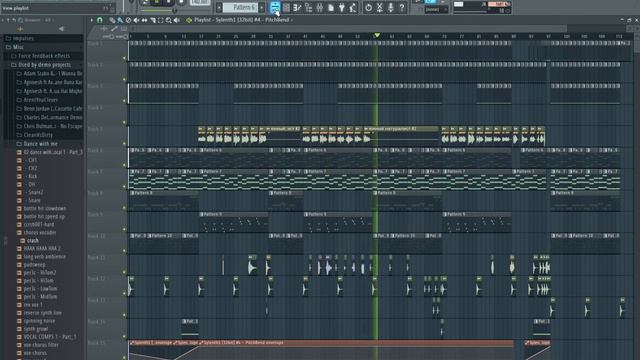This screenshot has height=360, width=640.
Task: Mute Track 3 using its green switch
Action: tap(124, 101)
